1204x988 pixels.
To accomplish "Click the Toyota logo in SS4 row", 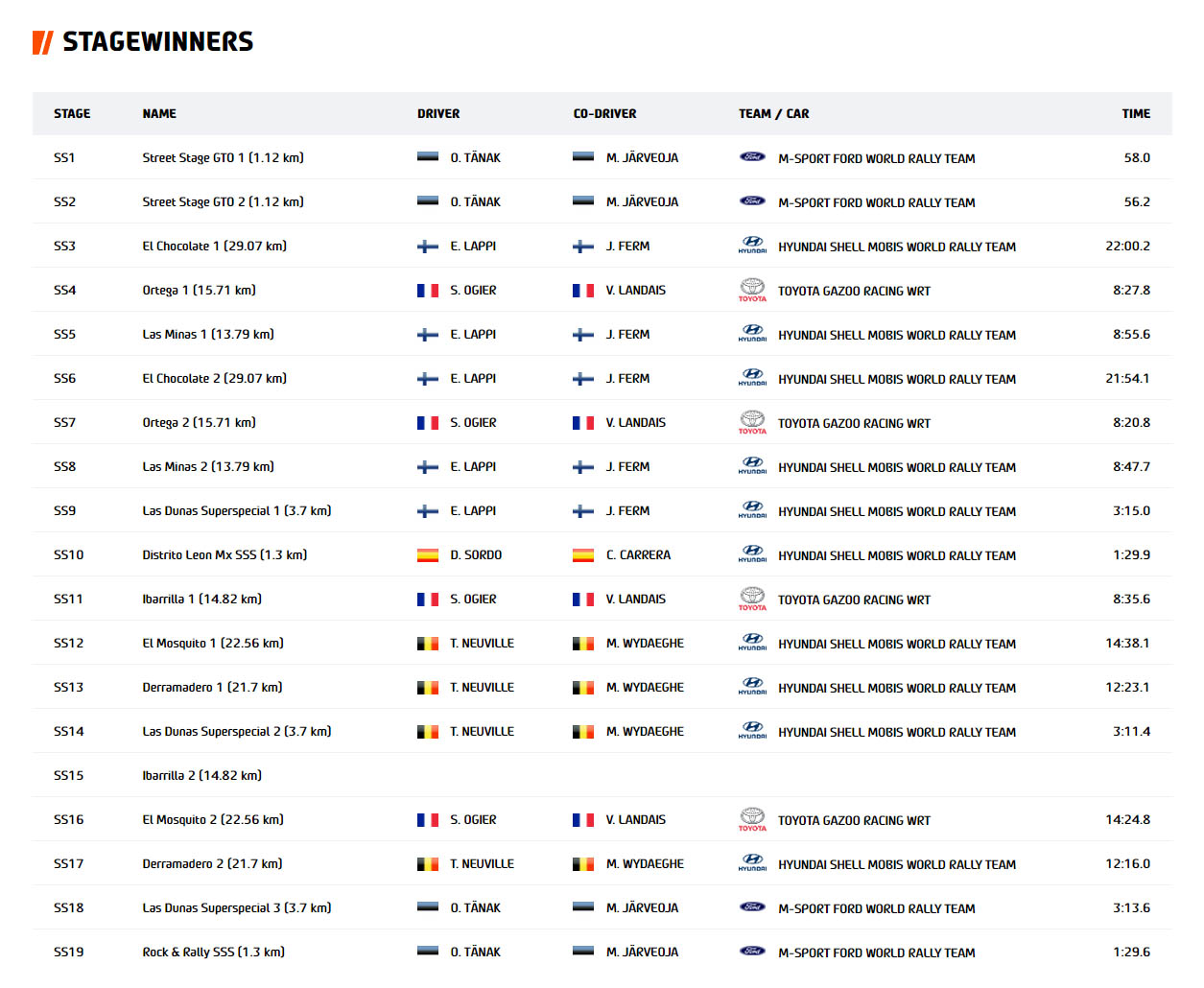I will (752, 290).
